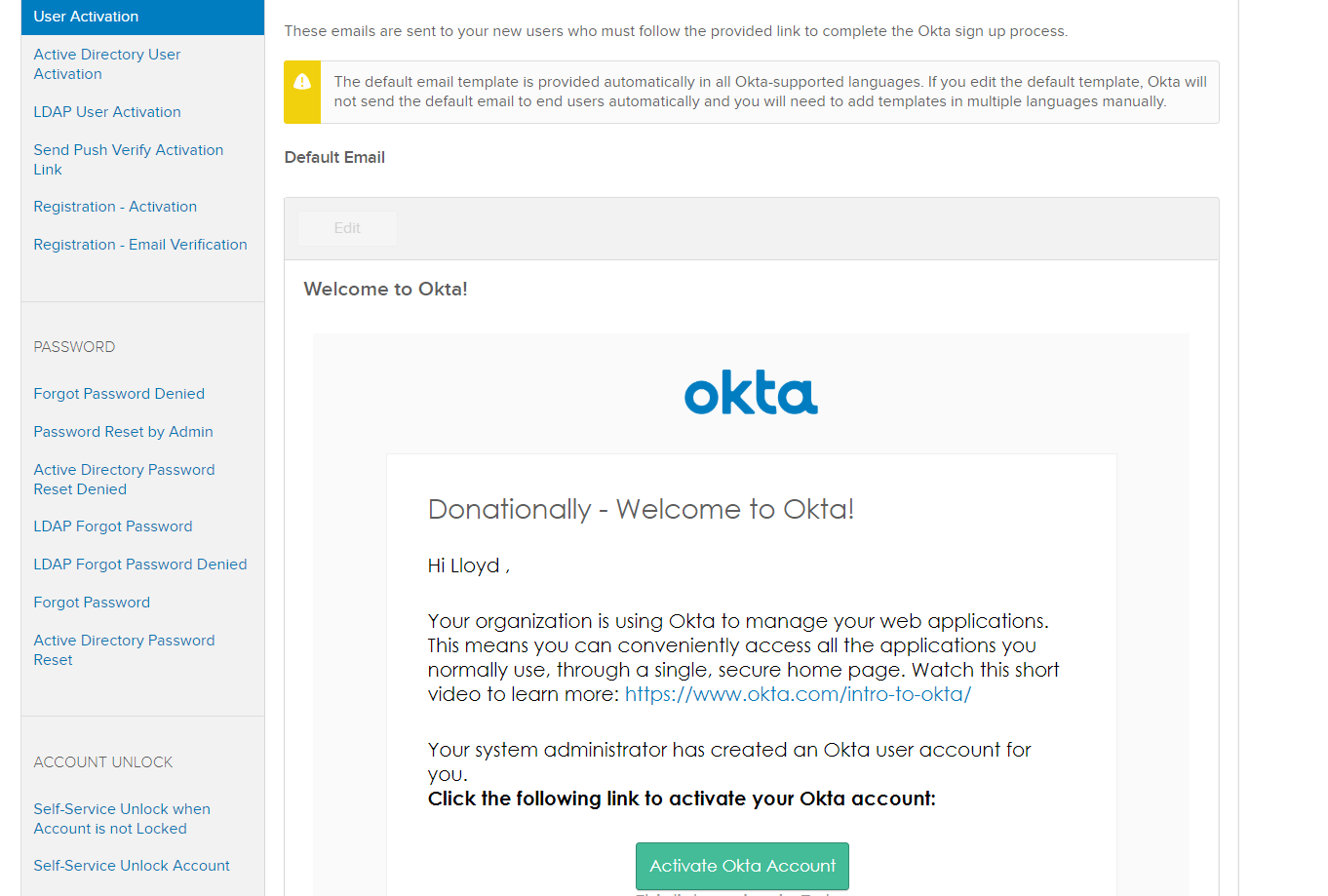Image resolution: width=1328 pixels, height=896 pixels.
Task: Open Forgot Password template
Action: pos(92,603)
